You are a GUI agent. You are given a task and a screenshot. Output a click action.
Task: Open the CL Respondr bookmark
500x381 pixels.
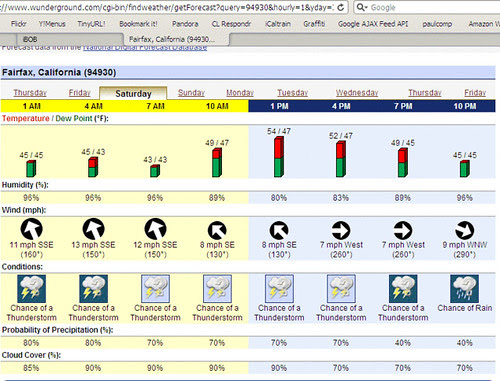coord(231,24)
